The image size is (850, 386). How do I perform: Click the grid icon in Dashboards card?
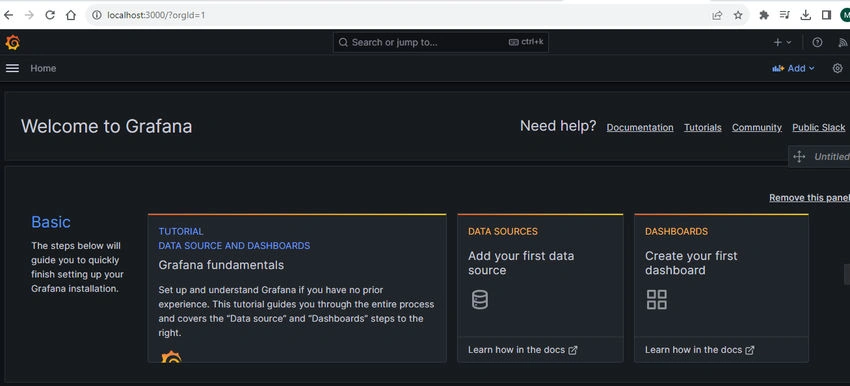point(656,299)
